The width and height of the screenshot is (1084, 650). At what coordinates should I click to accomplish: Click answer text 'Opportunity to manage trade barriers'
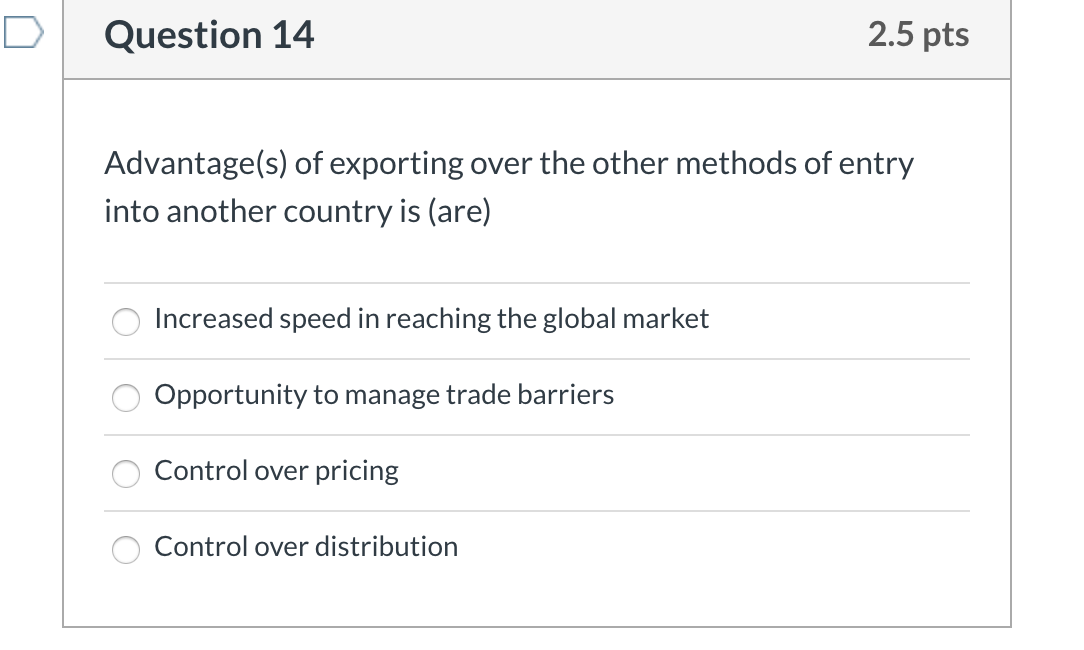pyautogui.click(x=384, y=395)
